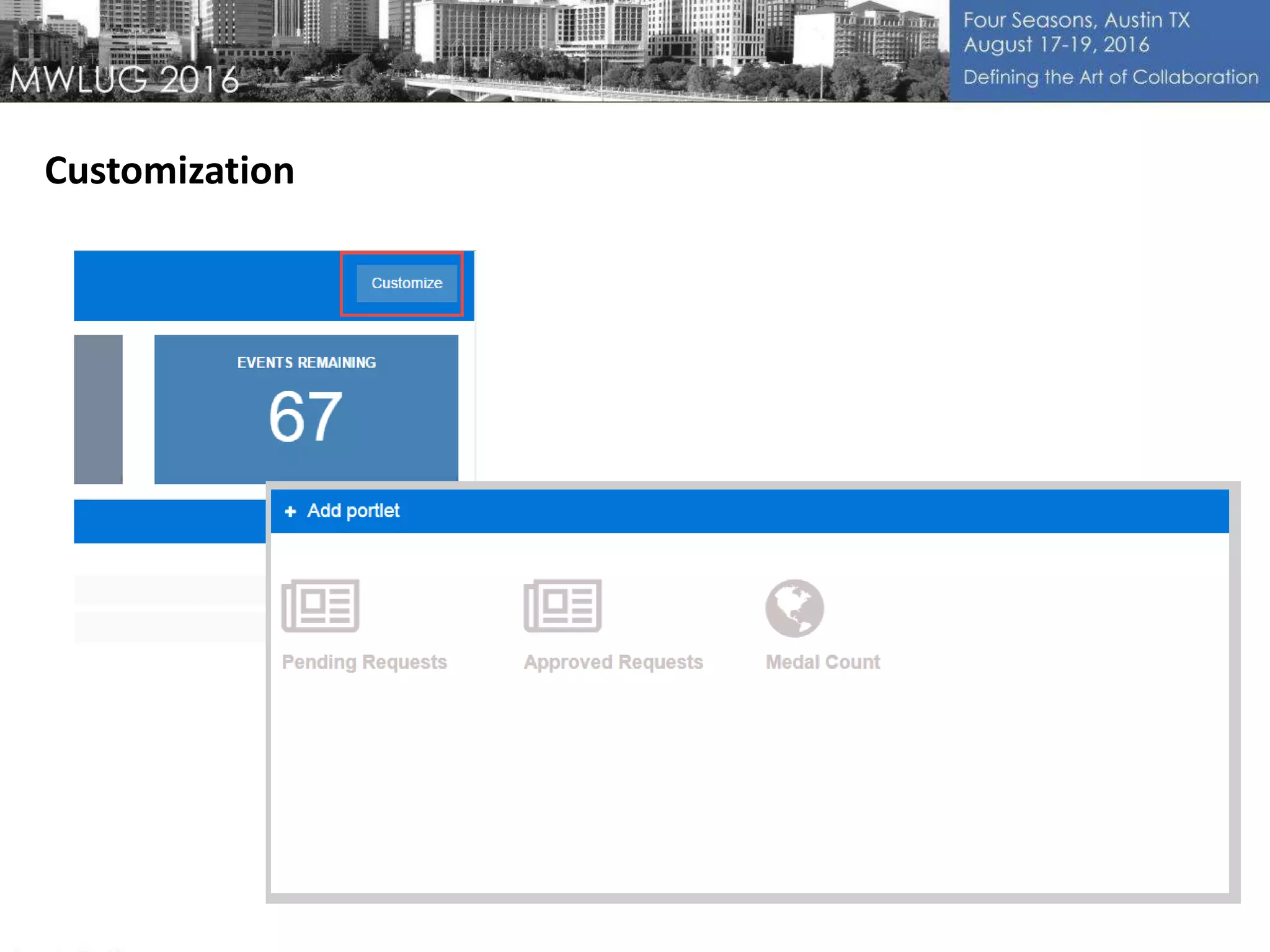
Task: Click the Add portlet header text
Action: pos(353,511)
